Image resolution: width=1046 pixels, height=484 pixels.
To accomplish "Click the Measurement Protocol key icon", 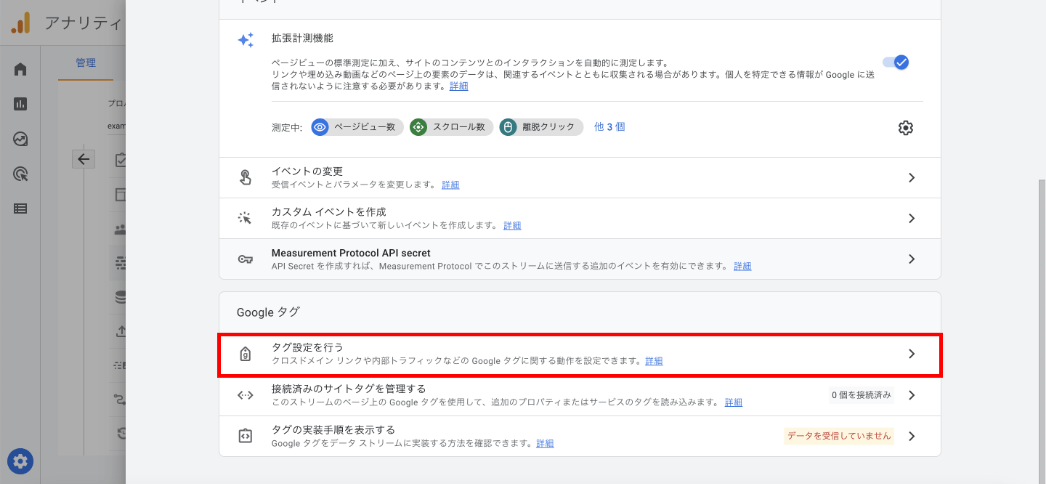I will tap(245, 259).
